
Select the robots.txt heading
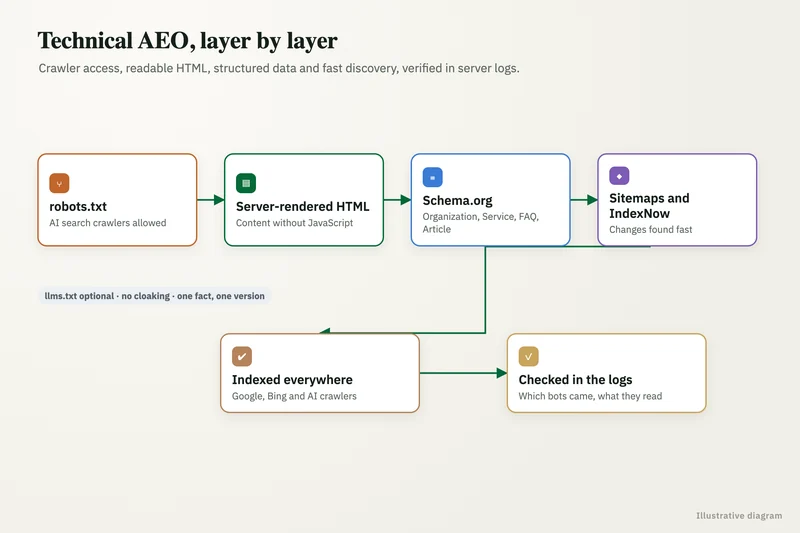(78, 207)
